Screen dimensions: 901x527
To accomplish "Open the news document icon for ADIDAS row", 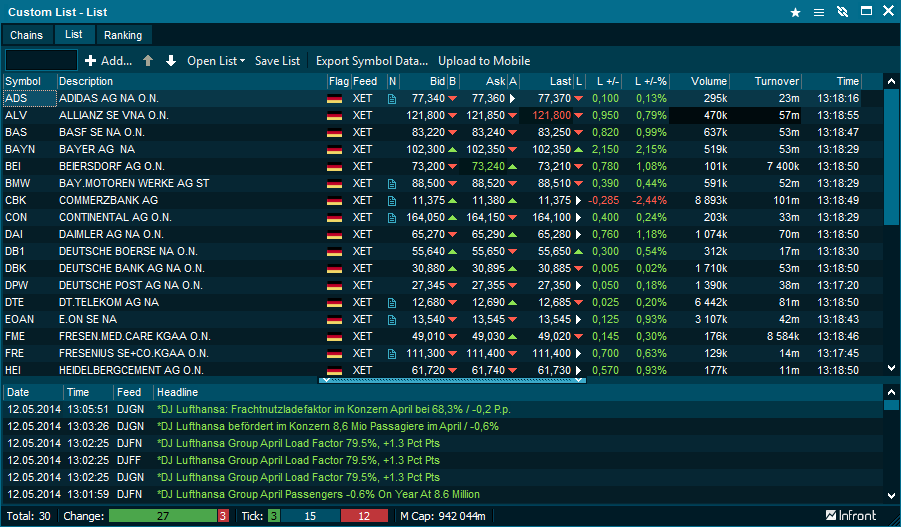I will pos(392,99).
